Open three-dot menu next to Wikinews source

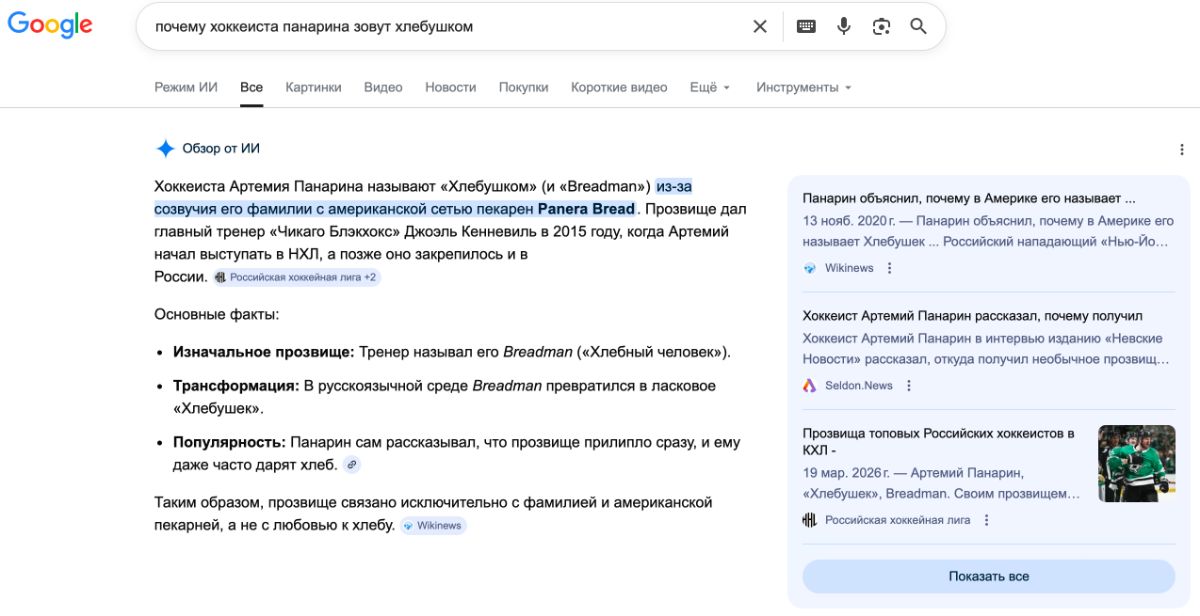click(x=890, y=268)
